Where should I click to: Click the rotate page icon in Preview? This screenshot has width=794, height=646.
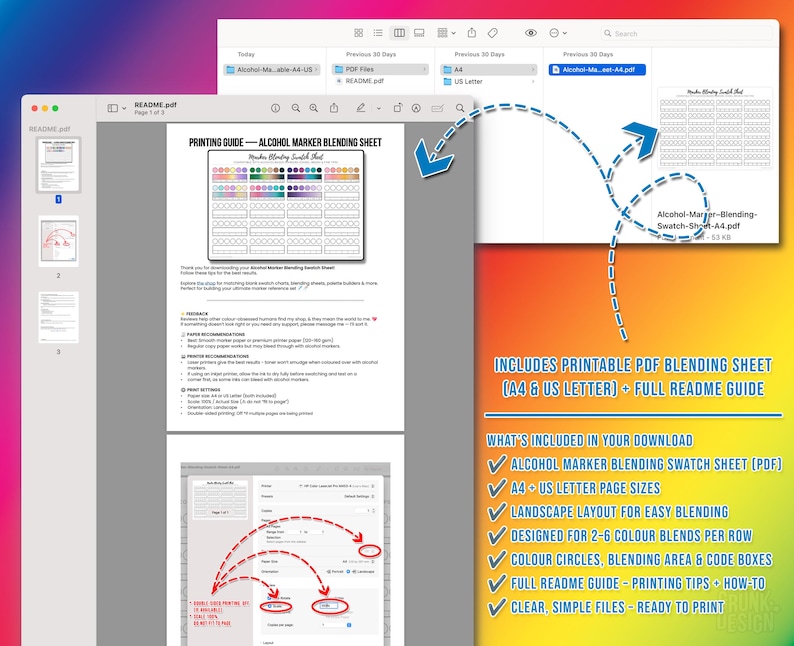pos(398,108)
